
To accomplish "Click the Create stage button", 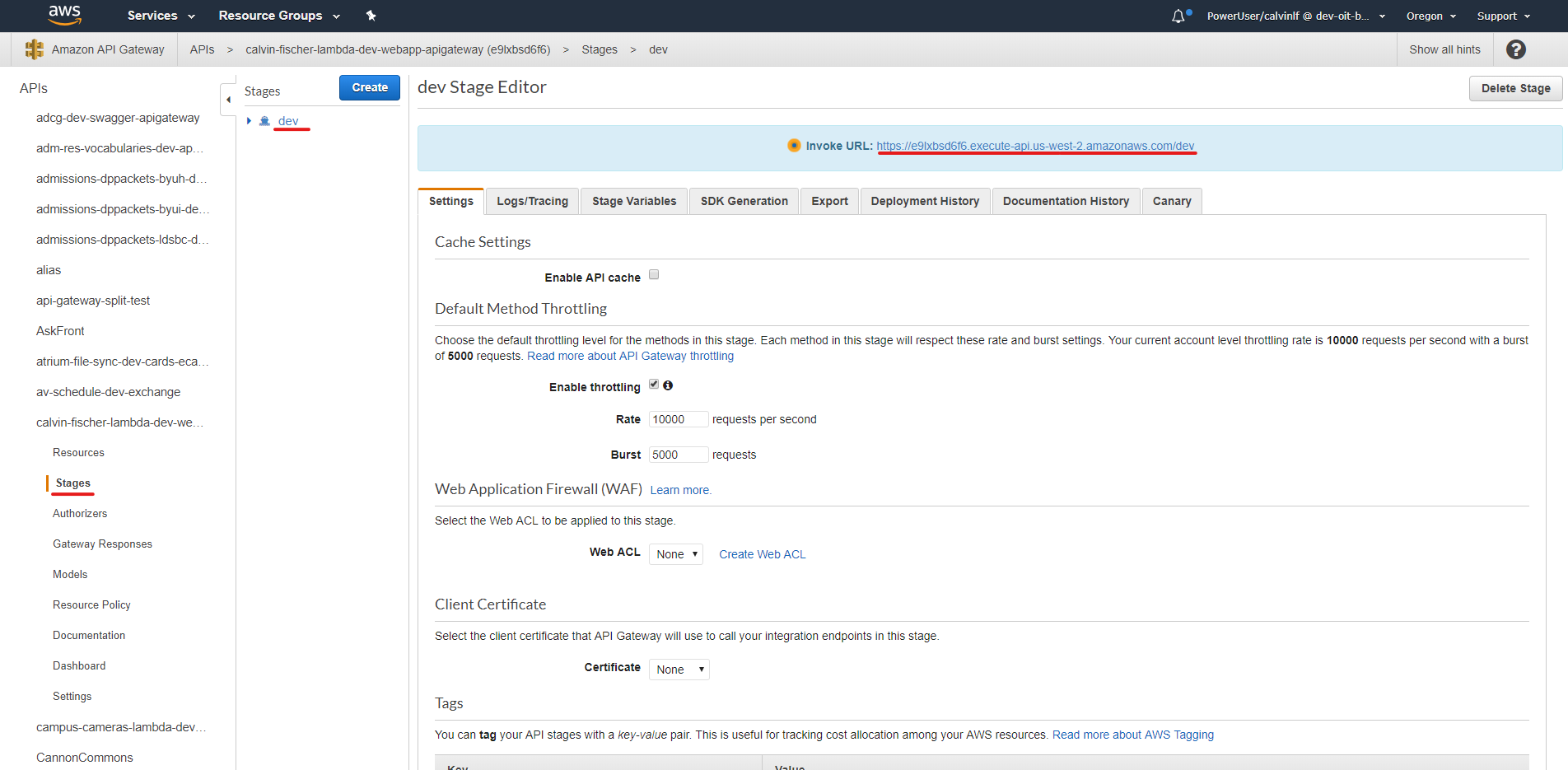I will (x=370, y=87).
